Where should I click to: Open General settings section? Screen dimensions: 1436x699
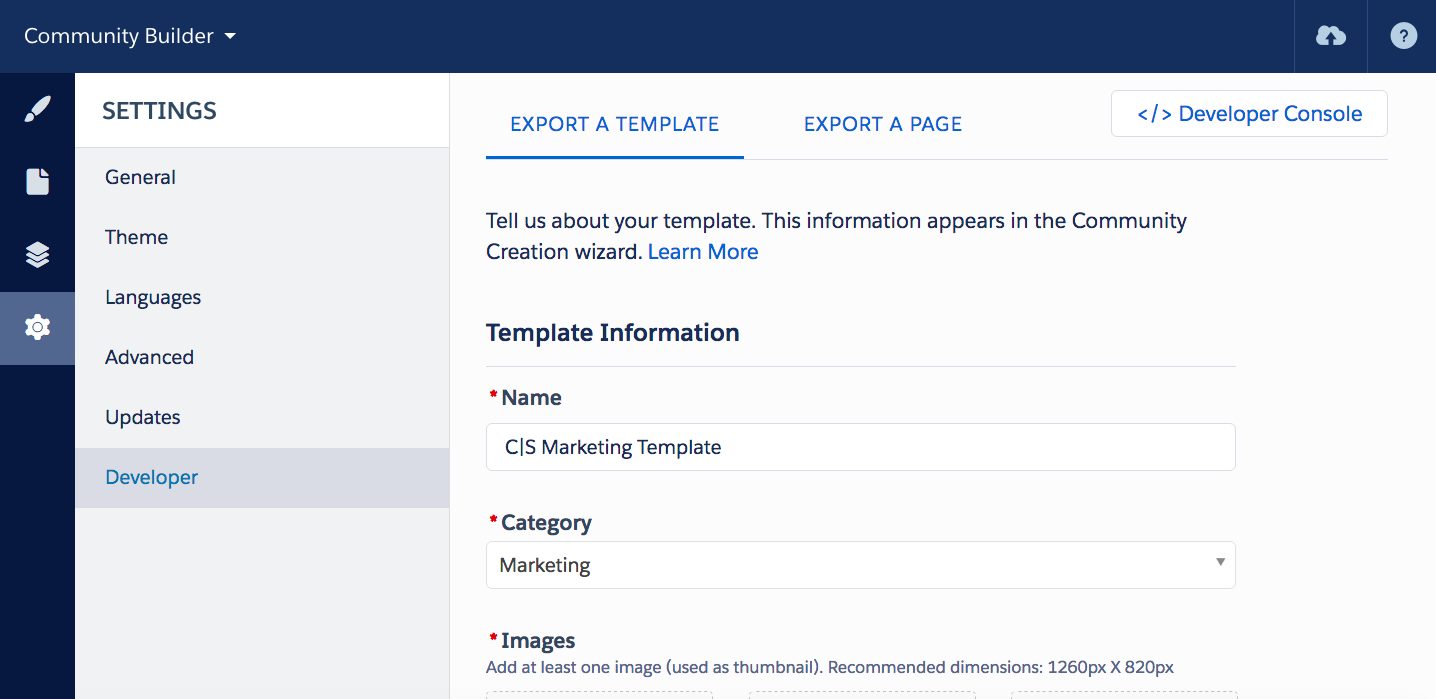click(262, 177)
